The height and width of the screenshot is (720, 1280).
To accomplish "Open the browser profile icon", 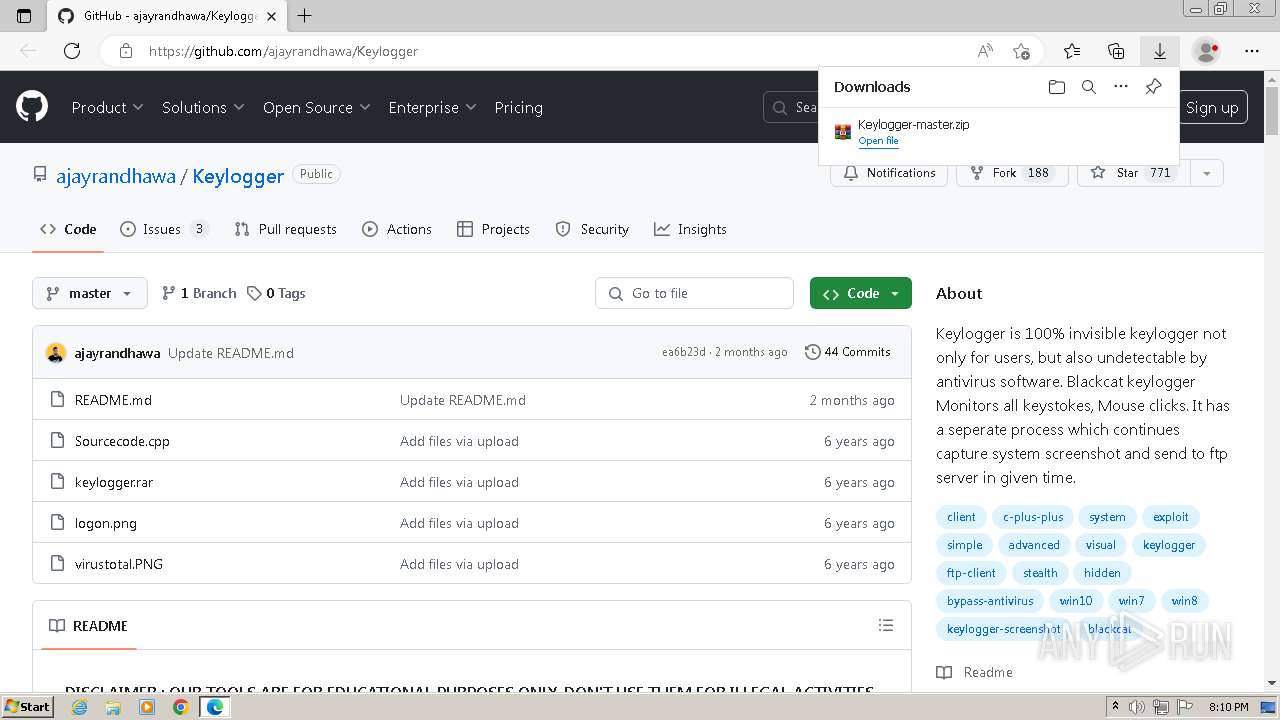I will click(1207, 51).
